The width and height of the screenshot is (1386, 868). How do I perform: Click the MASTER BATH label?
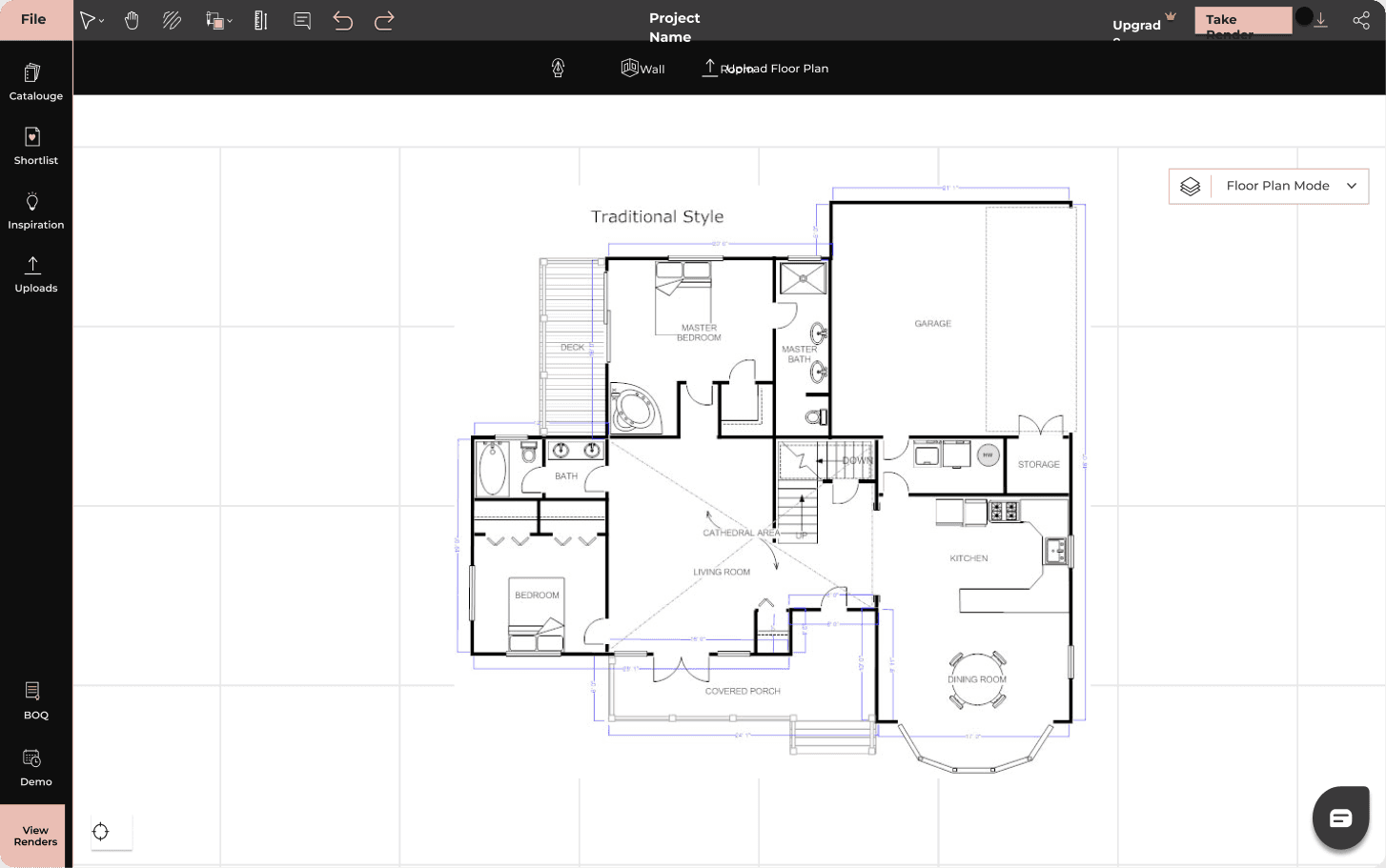point(799,354)
